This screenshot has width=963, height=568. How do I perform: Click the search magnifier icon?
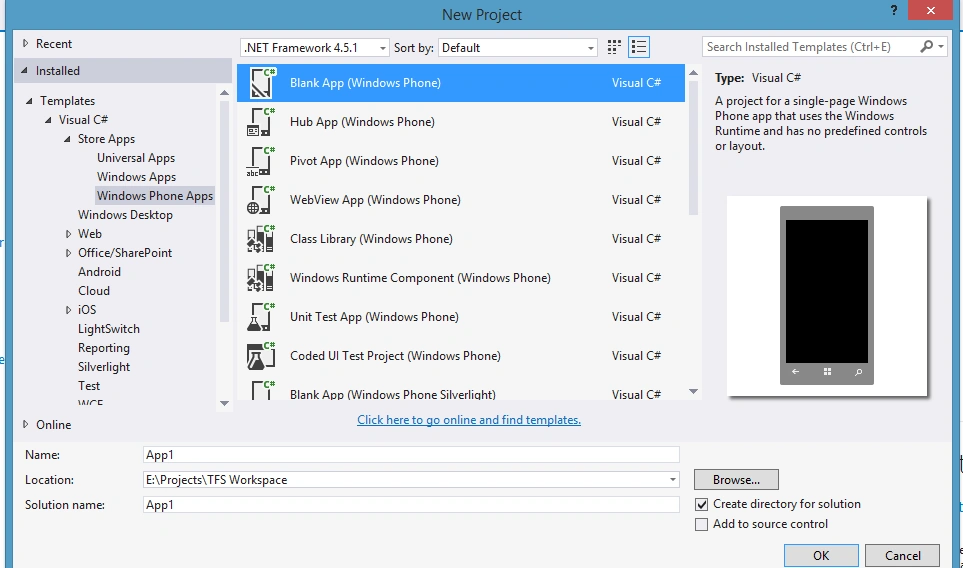926,47
